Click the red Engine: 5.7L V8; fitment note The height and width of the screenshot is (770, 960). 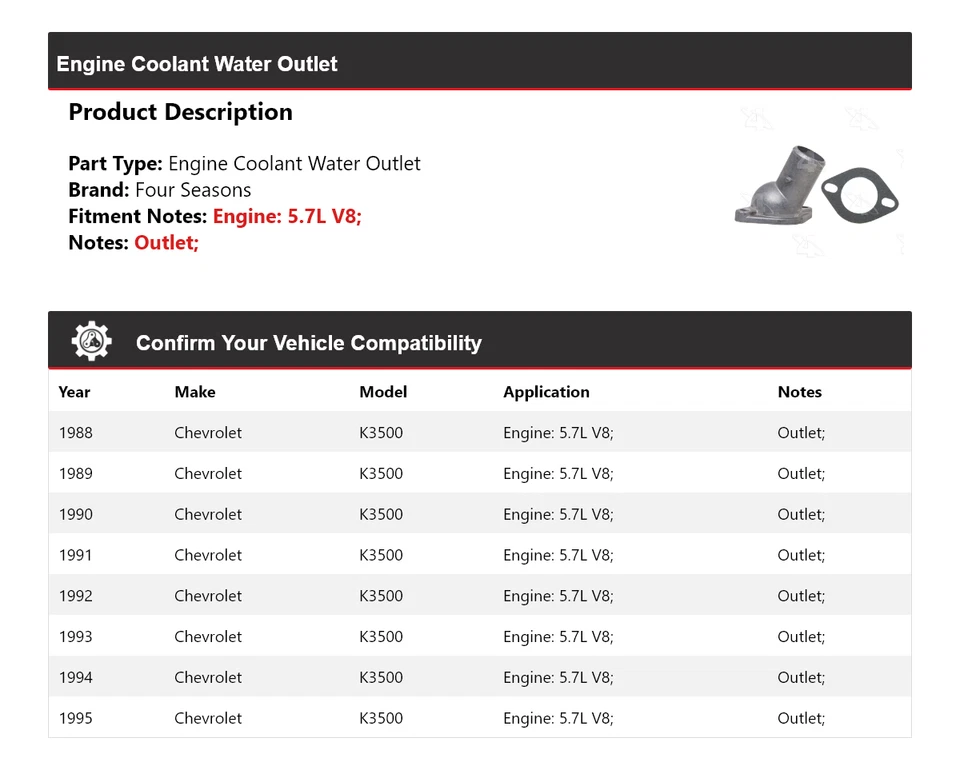(287, 216)
